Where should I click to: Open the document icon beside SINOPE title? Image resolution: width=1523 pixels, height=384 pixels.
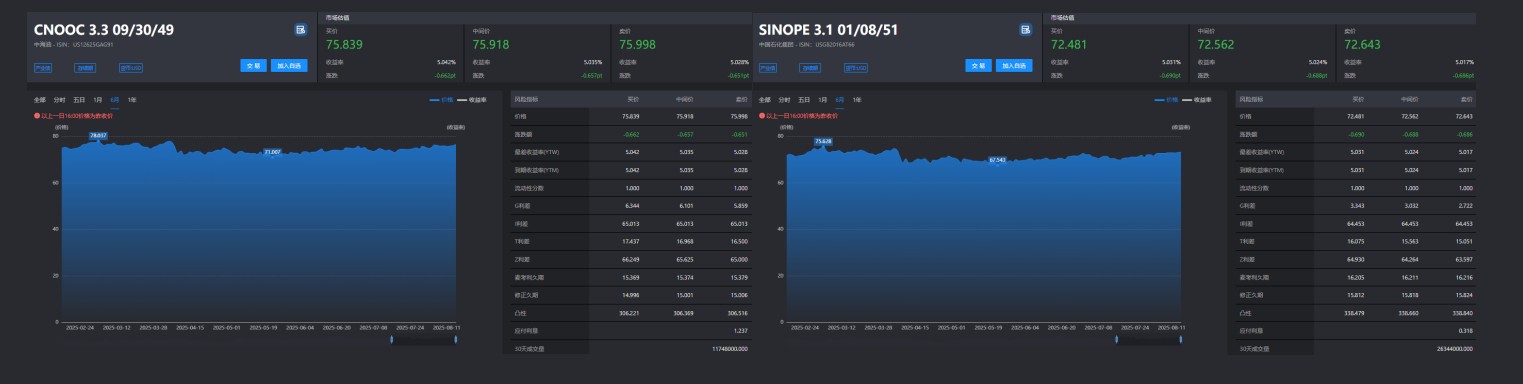pyautogui.click(x=1025, y=30)
